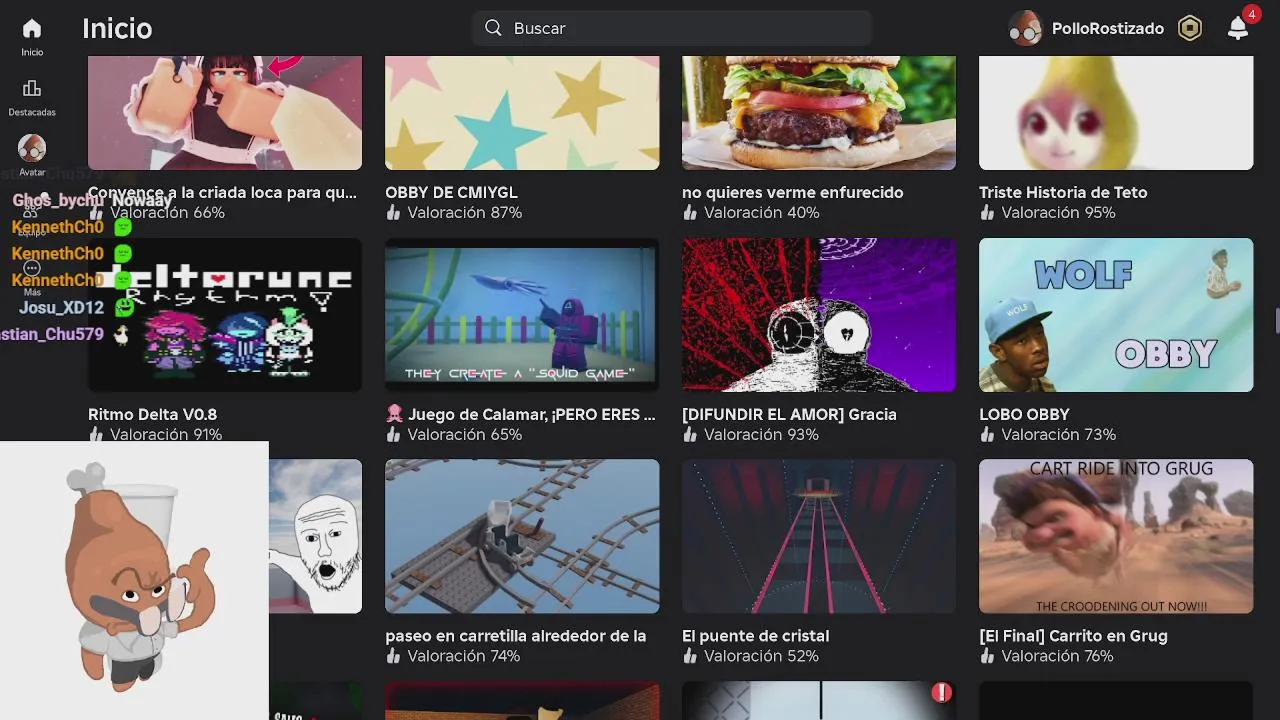Click thumbs-up icon beside Valoración 65%
This screenshot has height=720, width=1280.
[x=393, y=435]
